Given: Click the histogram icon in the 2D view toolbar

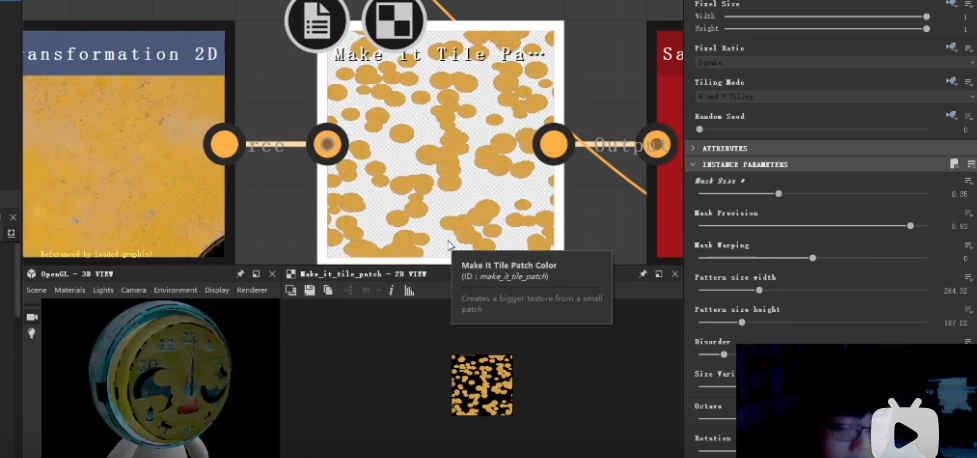Looking at the screenshot, I should [409, 290].
